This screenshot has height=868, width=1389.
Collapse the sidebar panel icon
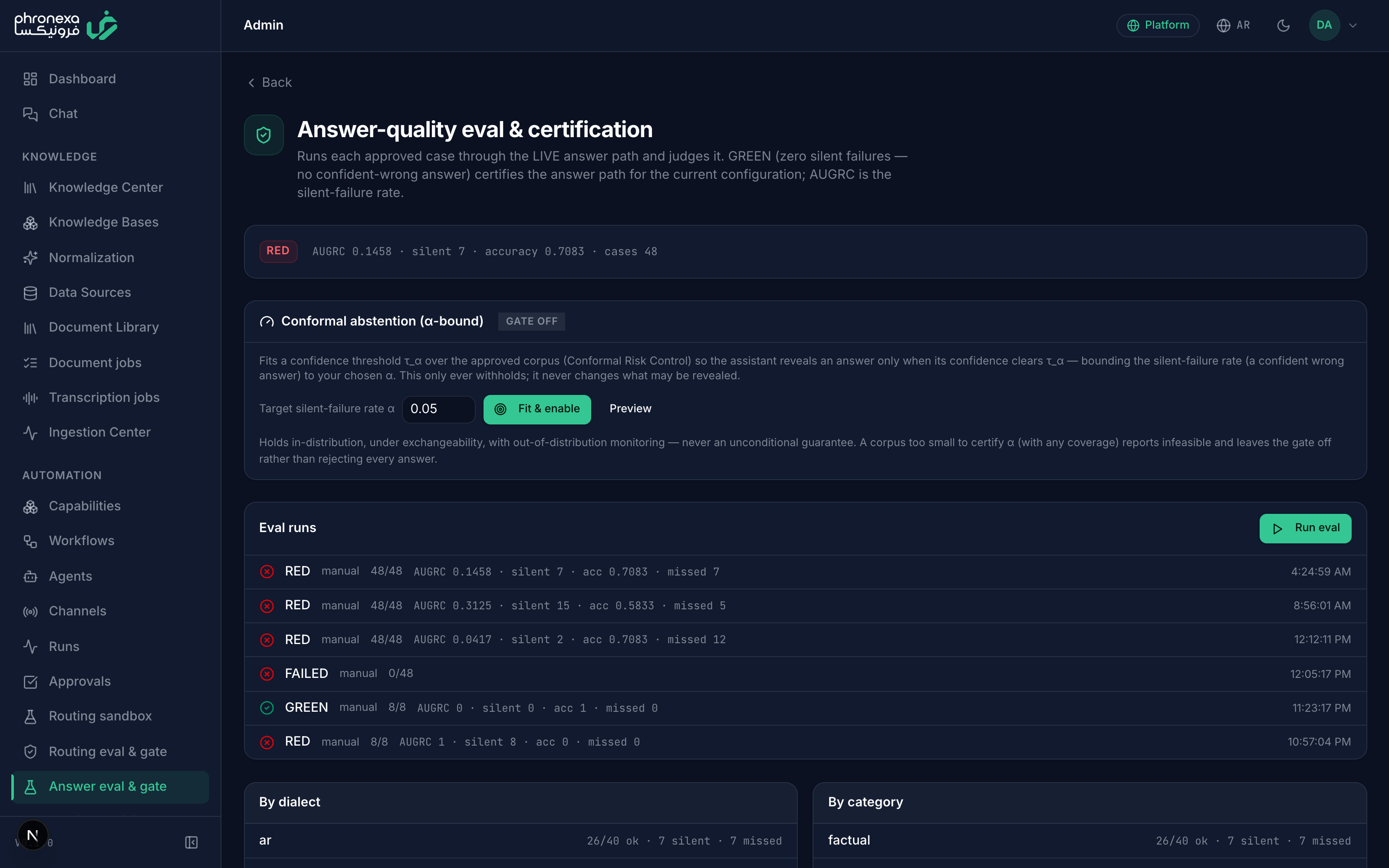tap(191, 842)
